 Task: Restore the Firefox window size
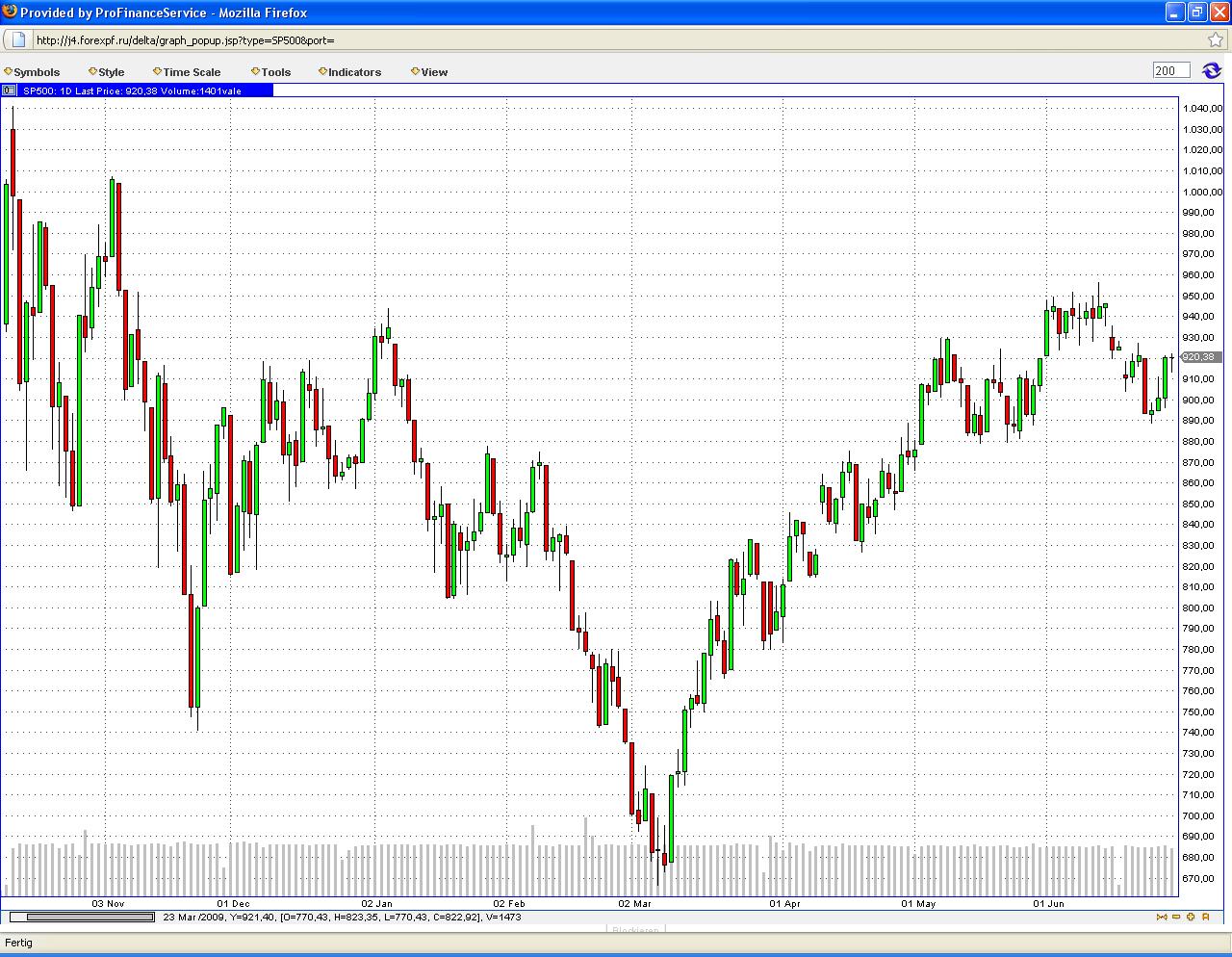click(1196, 12)
